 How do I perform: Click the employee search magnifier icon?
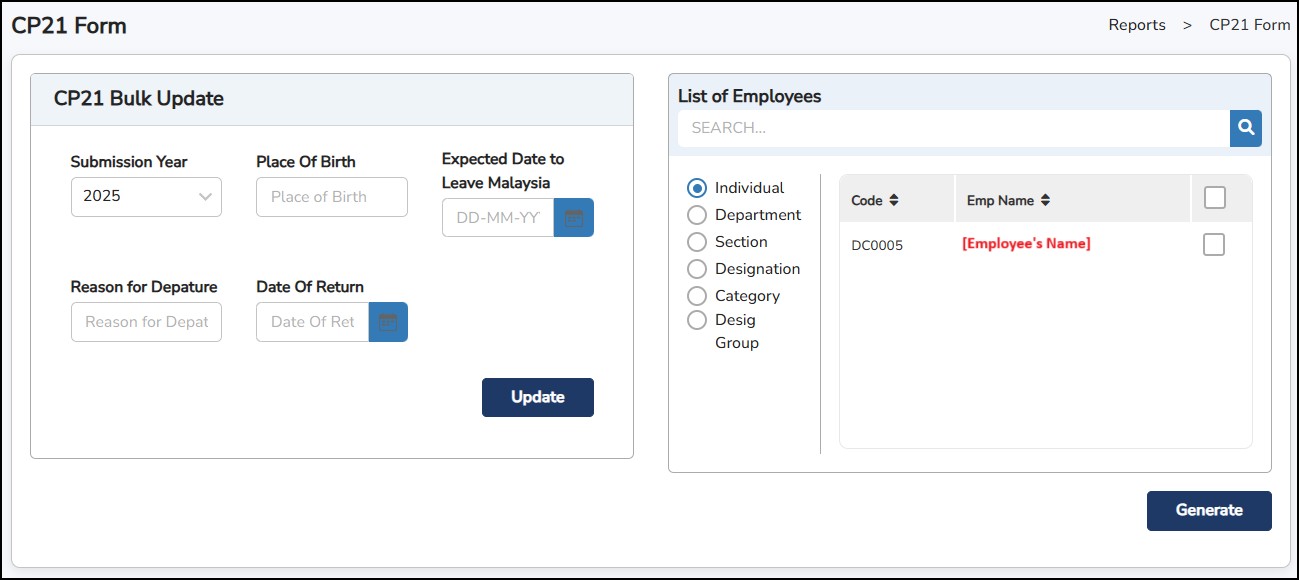tap(1246, 128)
